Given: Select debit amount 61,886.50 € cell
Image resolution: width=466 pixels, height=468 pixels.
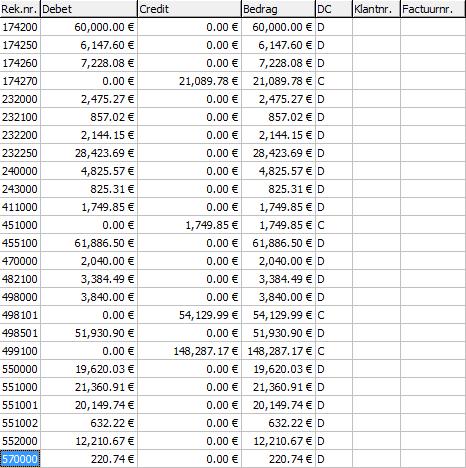Looking at the screenshot, I should 89,243.
